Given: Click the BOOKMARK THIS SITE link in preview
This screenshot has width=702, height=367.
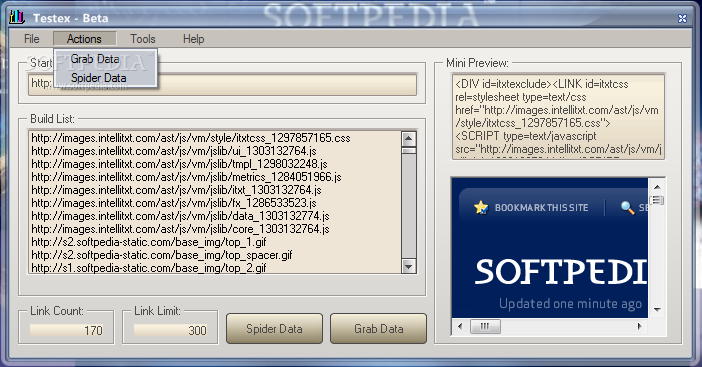Looking at the screenshot, I should pos(541,208).
